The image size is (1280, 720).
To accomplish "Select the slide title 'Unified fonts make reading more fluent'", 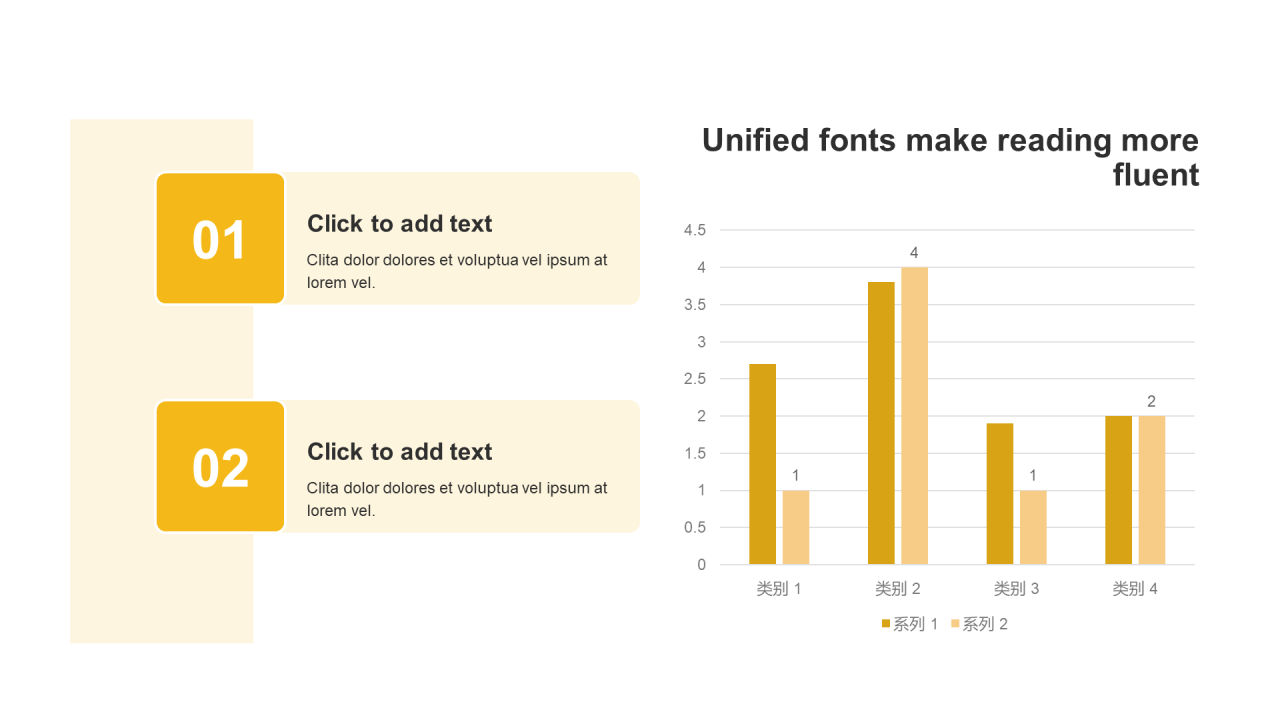I will (950, 157).
